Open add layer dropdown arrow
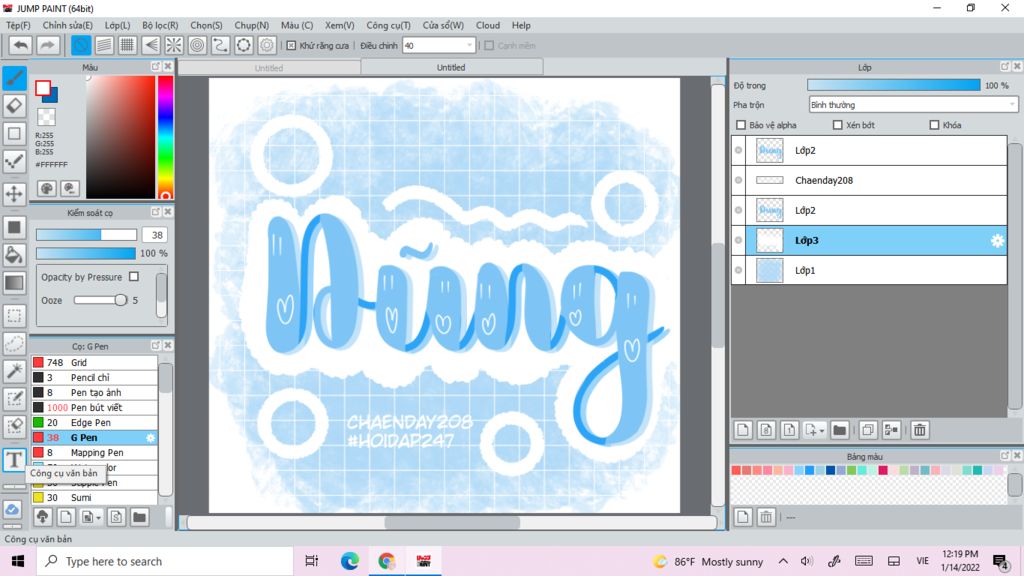Screen dimensions: 1024x576 (822, 430)
